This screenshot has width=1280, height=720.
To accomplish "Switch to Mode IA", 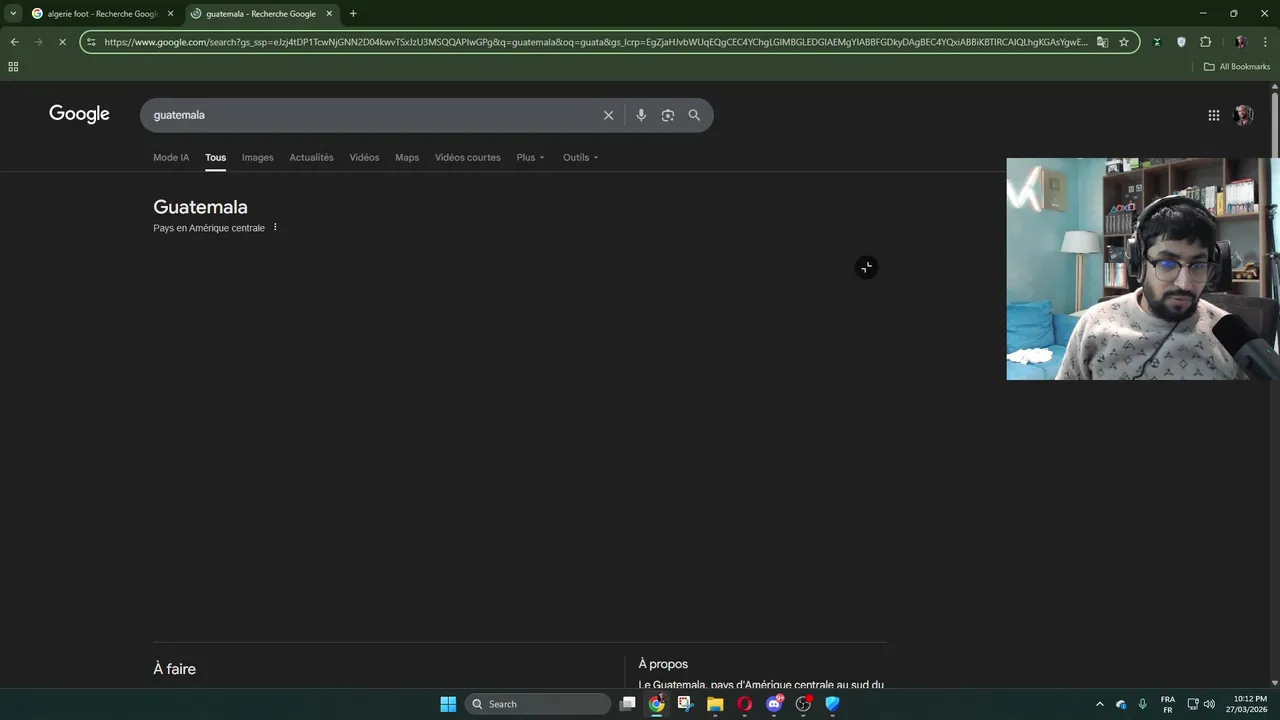I will pyautogui.click(x=171, y=157).
